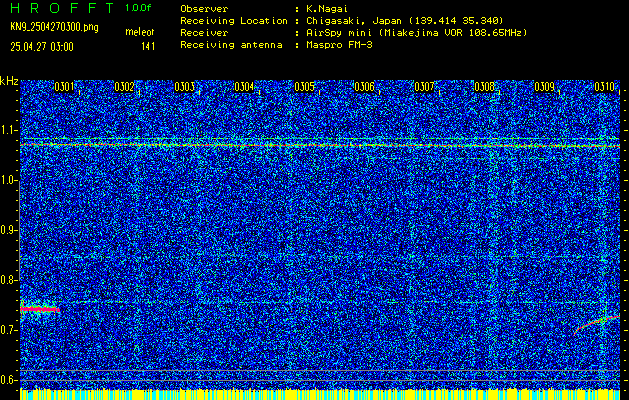Click the 0302 time marker
Screen dimensions: 629x400
coord(124,87)
